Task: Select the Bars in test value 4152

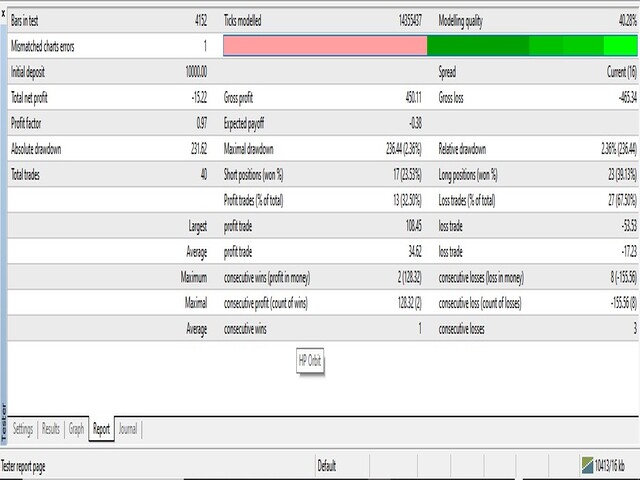Action: 201,20
